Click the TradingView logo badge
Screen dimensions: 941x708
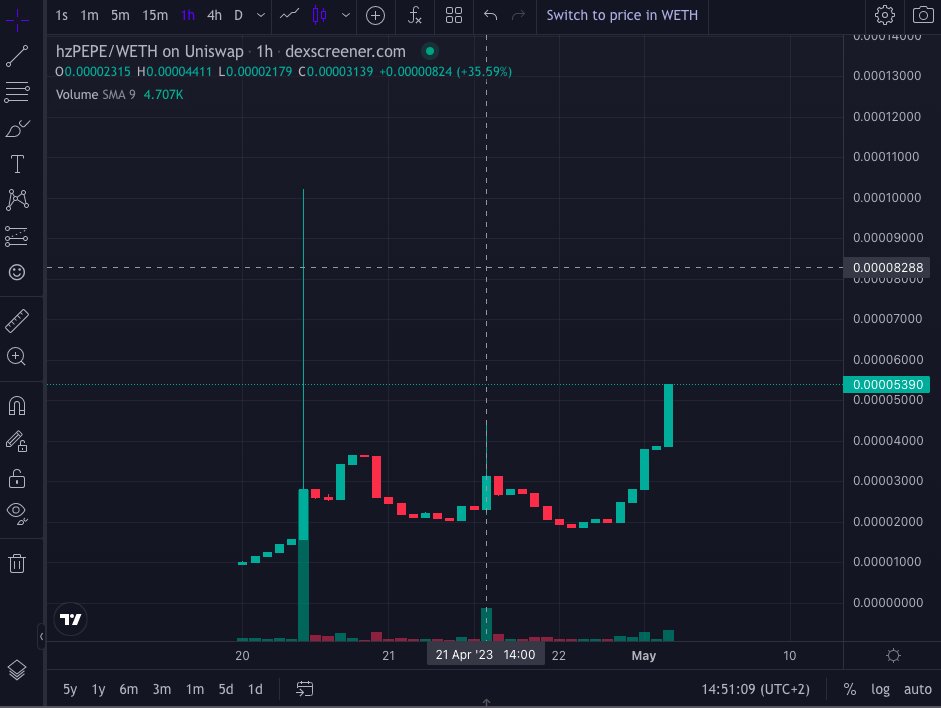71,619
